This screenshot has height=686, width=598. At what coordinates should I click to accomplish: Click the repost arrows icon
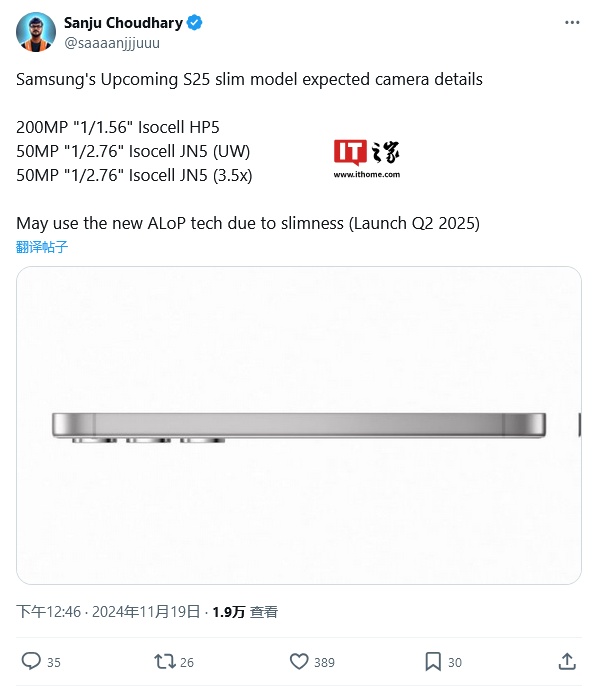[164, 661]
